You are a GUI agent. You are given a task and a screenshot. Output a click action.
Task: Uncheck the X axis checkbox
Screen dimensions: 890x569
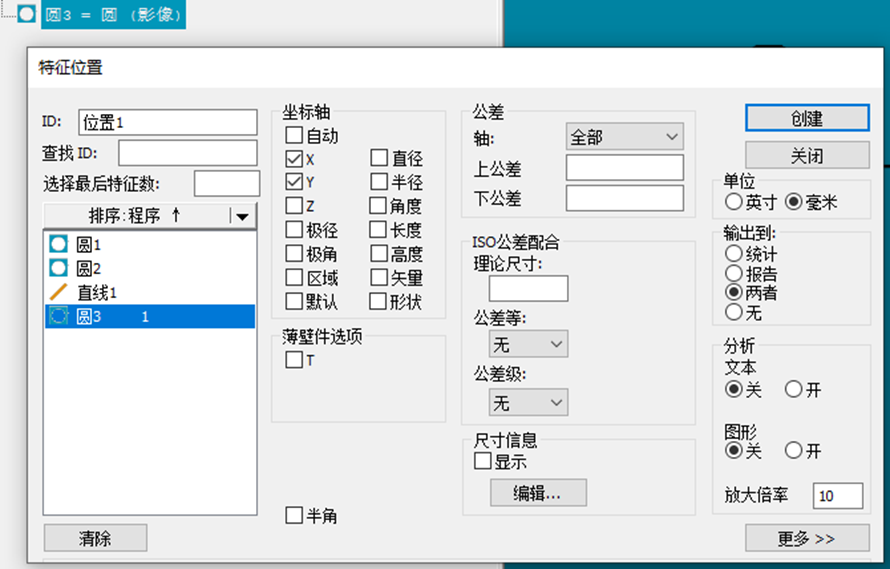tap(294, 158)
